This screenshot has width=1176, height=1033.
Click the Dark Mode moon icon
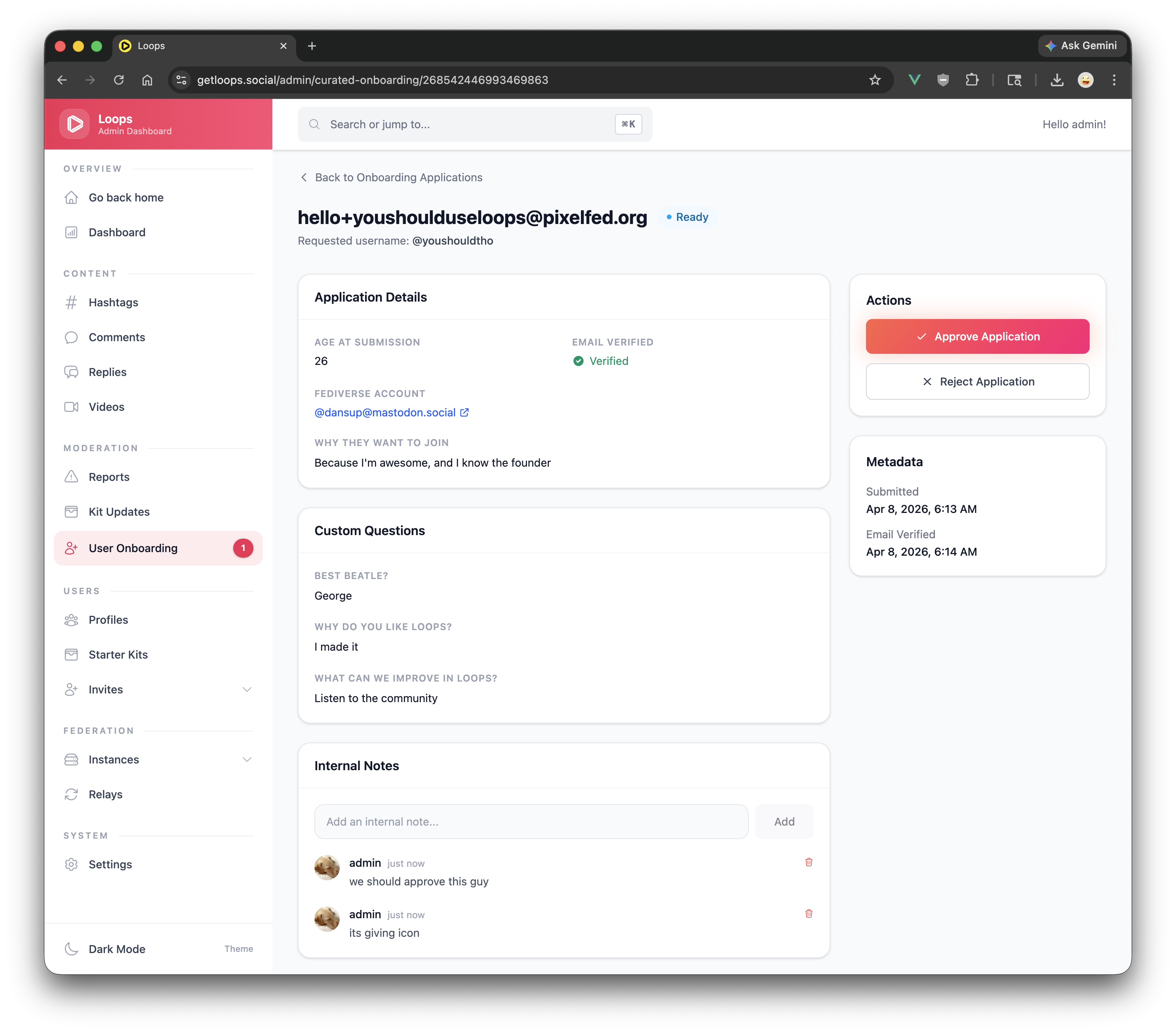point(71,949)
